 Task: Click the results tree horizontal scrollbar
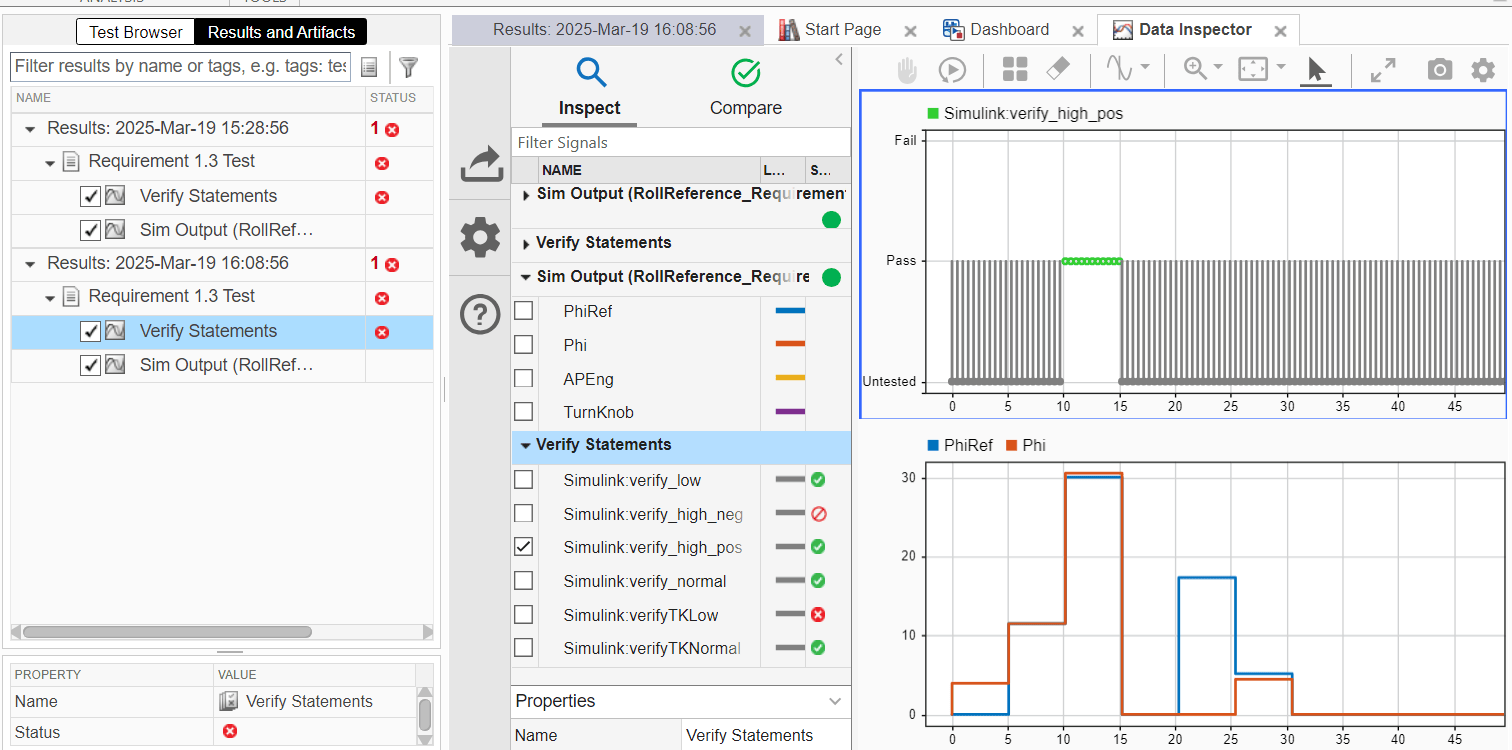click(x=167, y=632)
